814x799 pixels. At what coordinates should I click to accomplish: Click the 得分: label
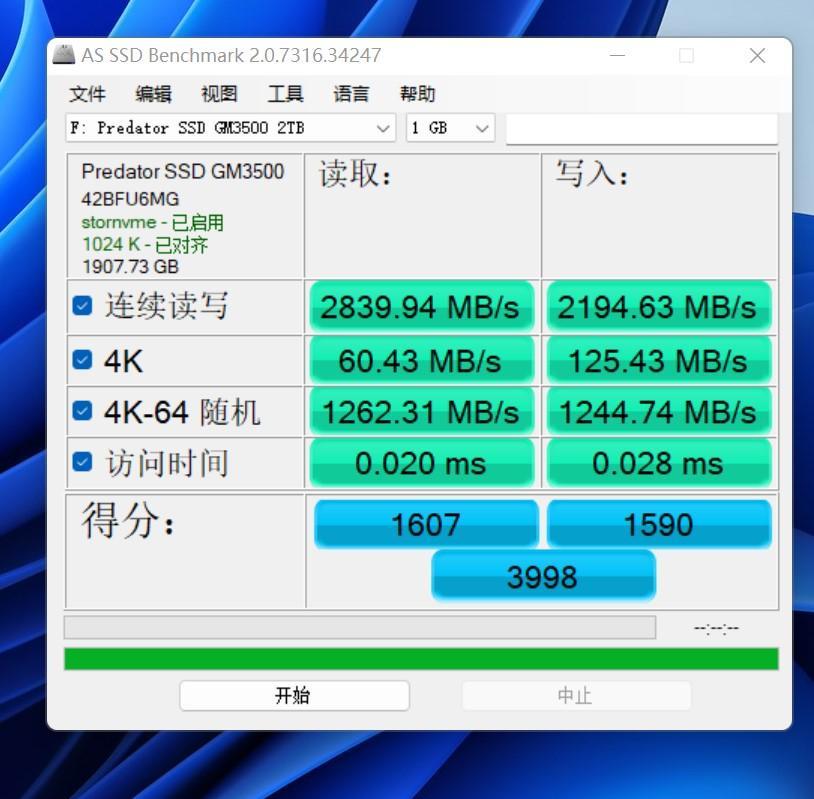(x=128, y=520)
